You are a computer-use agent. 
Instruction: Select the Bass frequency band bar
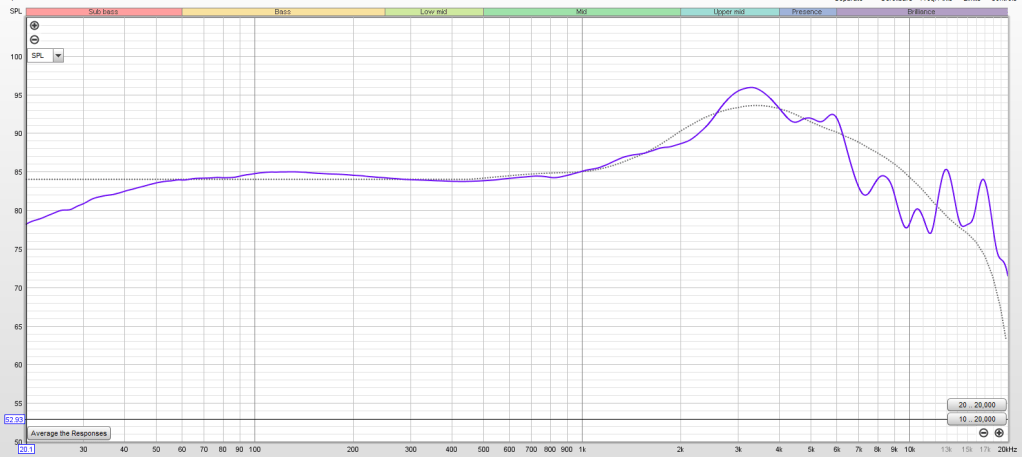point(283,12)
